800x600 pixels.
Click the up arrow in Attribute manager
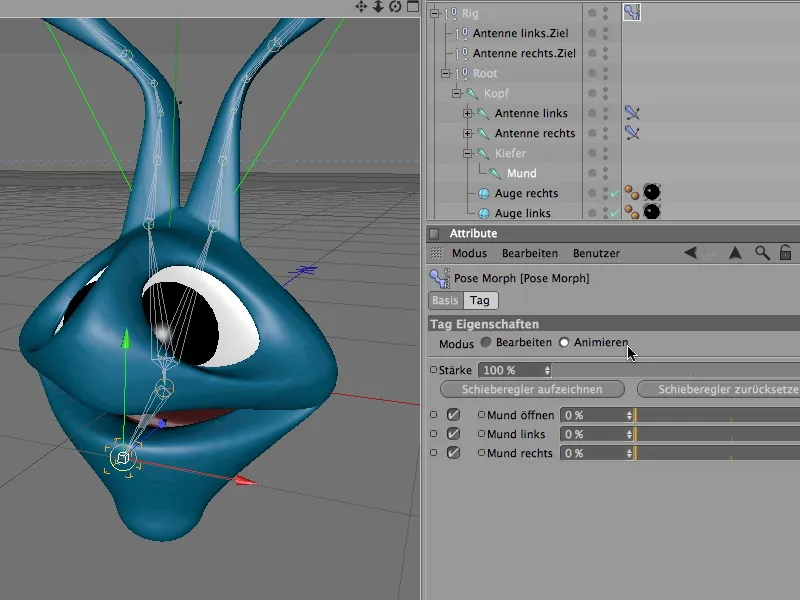(x=735, y=253)
